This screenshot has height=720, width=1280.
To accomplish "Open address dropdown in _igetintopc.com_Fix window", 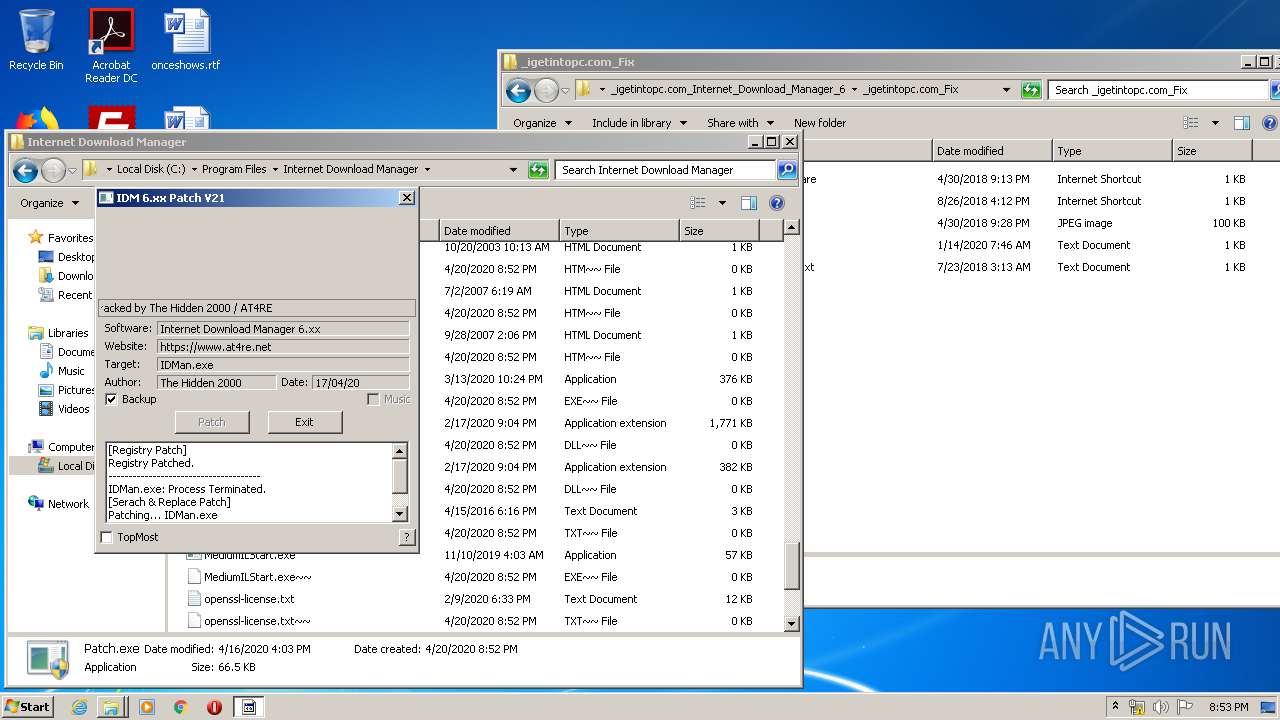I will [x=1006, y=90].
